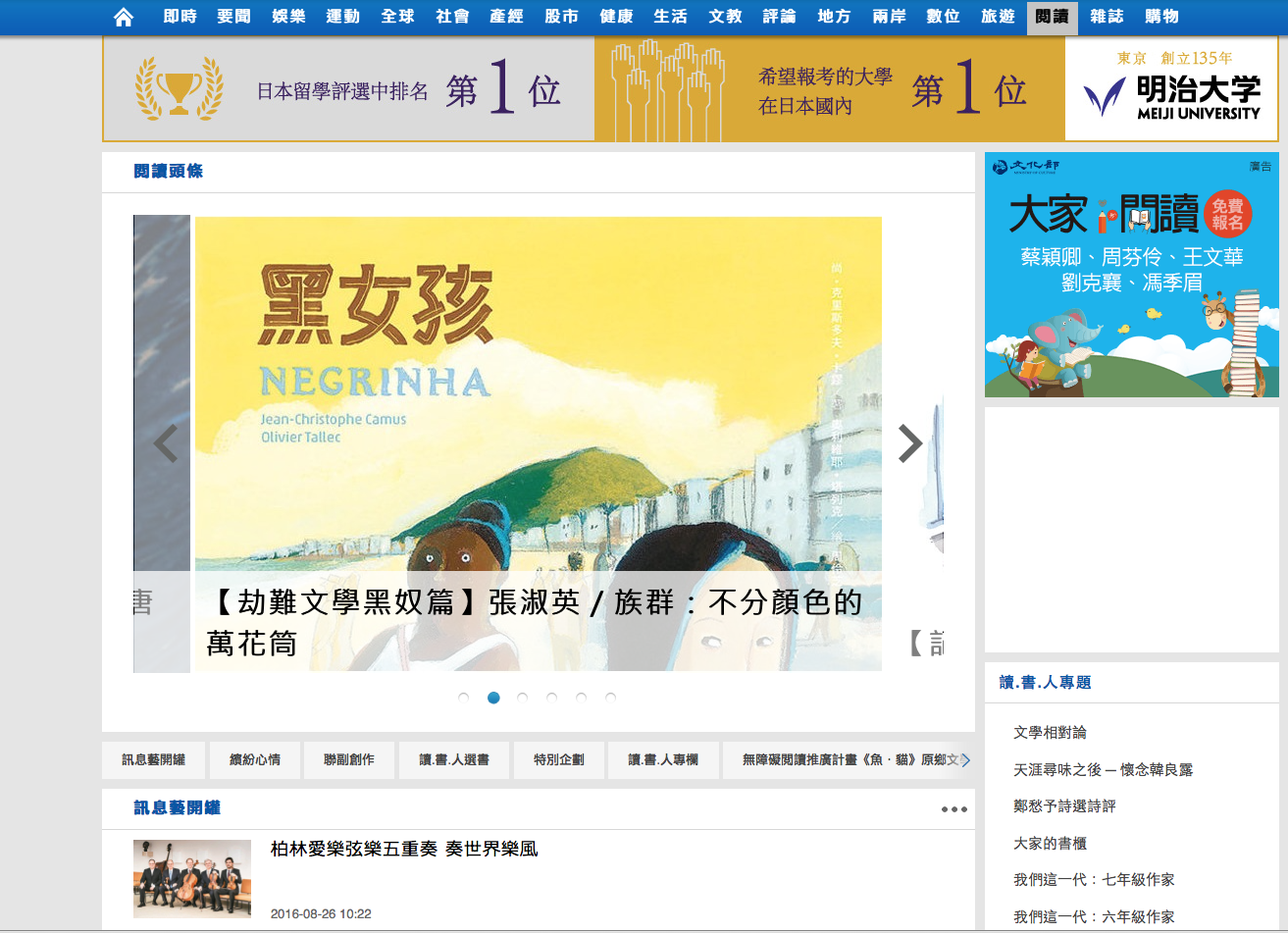The height and width of the screenshot is (933, 1288).
Task: Go to previous slide with left arrow
Action: pyautogui.click(x=166, y=444)
